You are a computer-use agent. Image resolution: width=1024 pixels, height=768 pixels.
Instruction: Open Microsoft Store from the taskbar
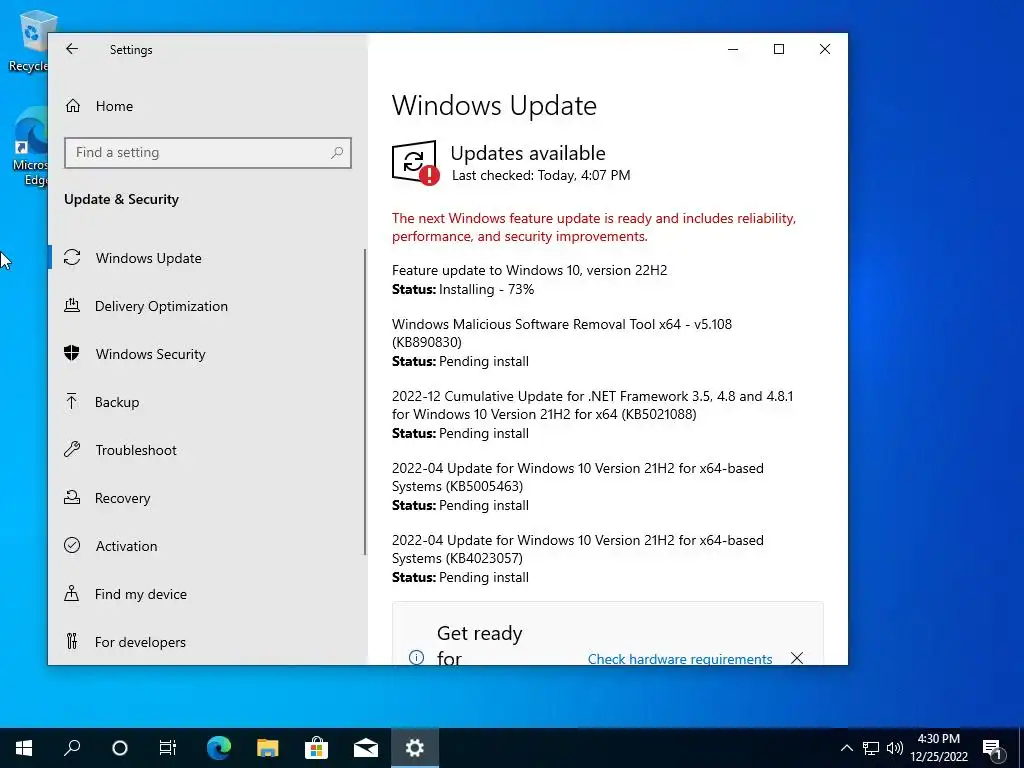(x=316, y=748)
